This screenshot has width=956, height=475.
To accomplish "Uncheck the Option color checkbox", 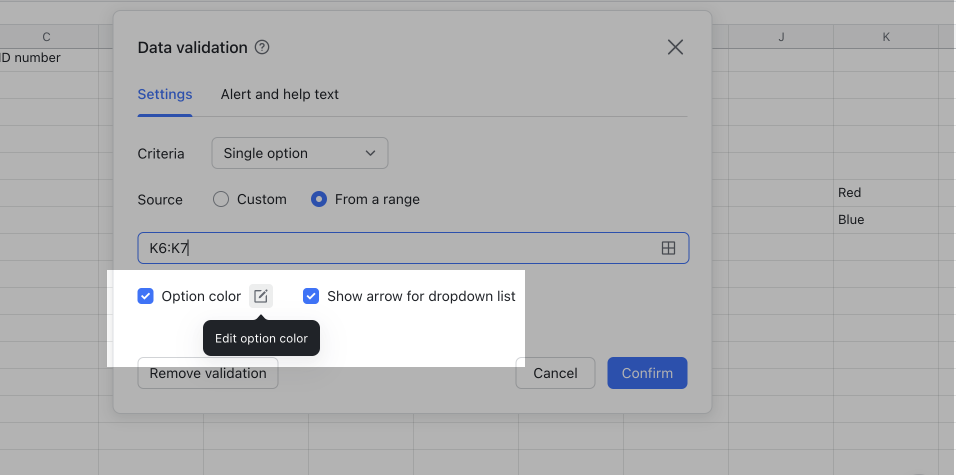I will 146,296.
